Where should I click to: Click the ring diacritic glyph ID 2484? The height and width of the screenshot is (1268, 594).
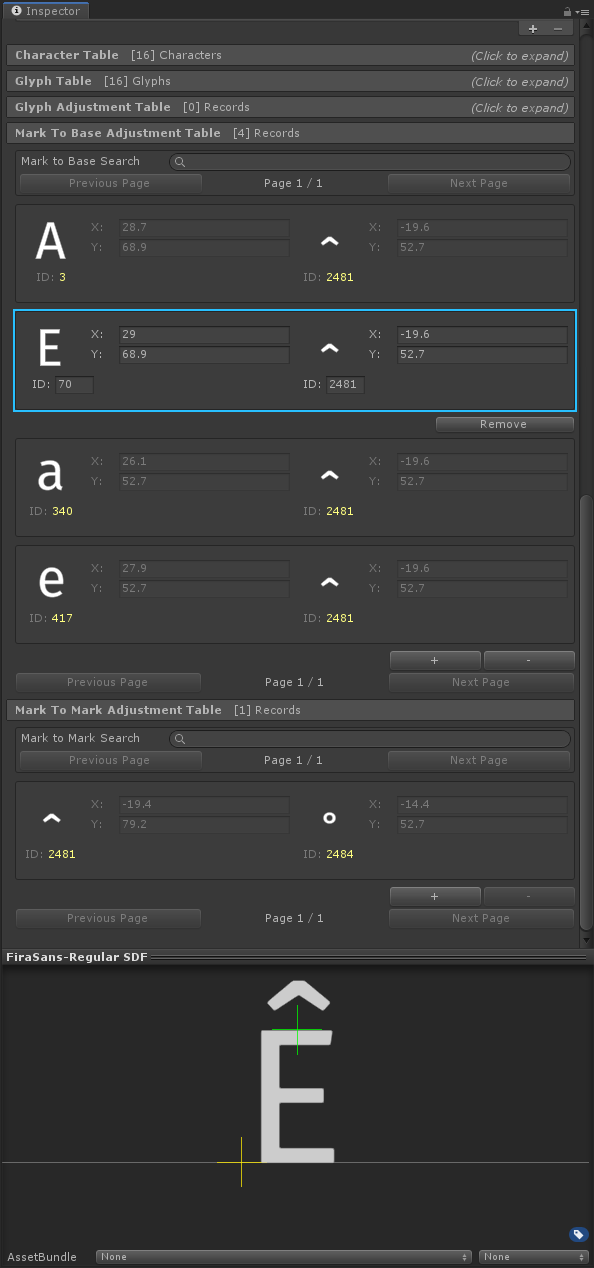click(330, 817)
